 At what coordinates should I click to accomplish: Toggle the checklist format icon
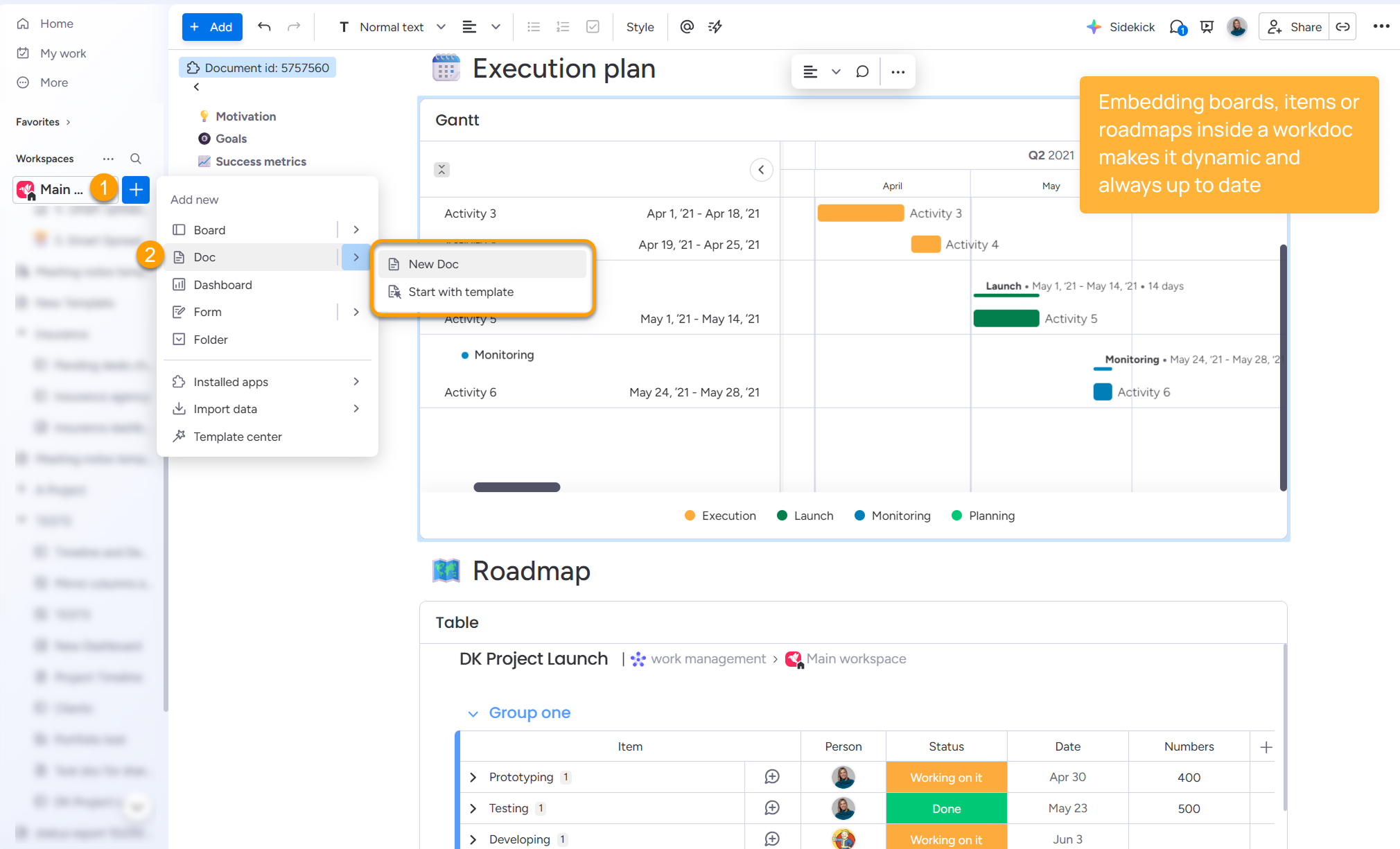point(593,27)
